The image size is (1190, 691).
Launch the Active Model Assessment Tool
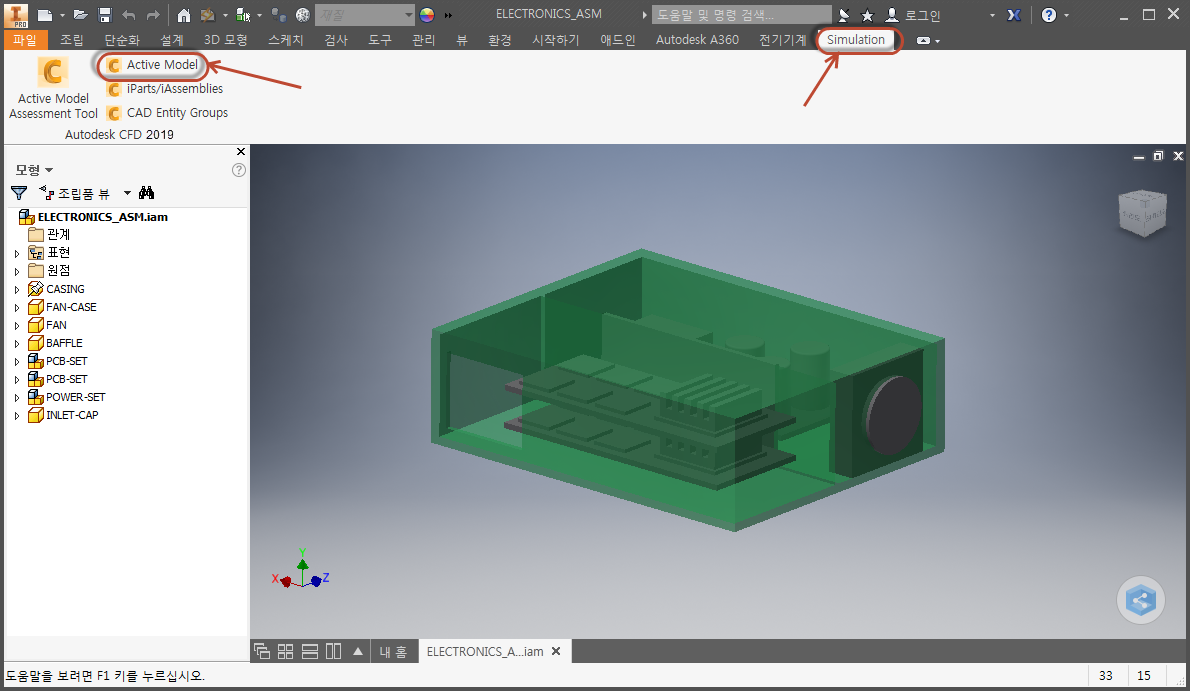tap(53, 89)
